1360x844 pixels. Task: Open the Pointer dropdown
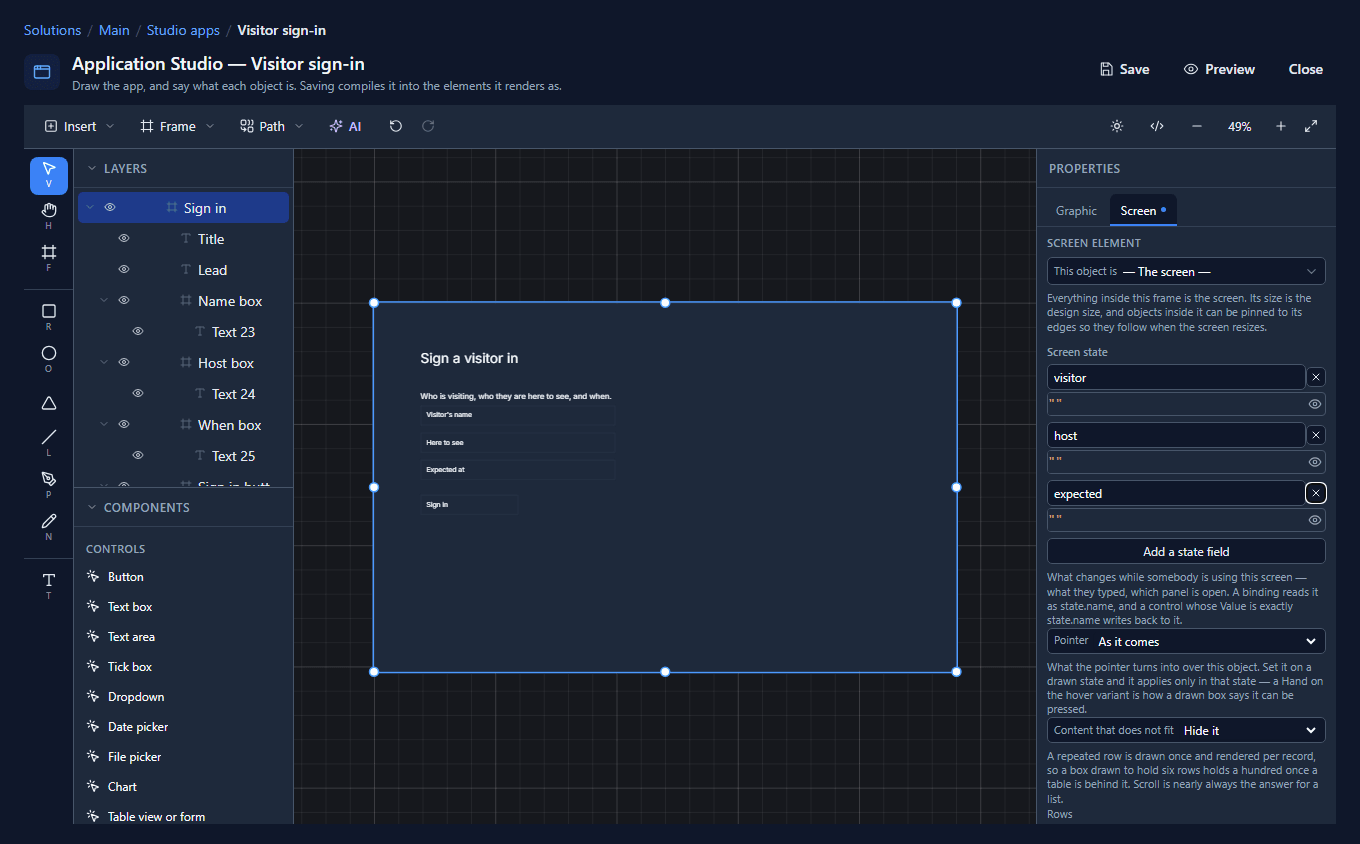coord(1186,641)
